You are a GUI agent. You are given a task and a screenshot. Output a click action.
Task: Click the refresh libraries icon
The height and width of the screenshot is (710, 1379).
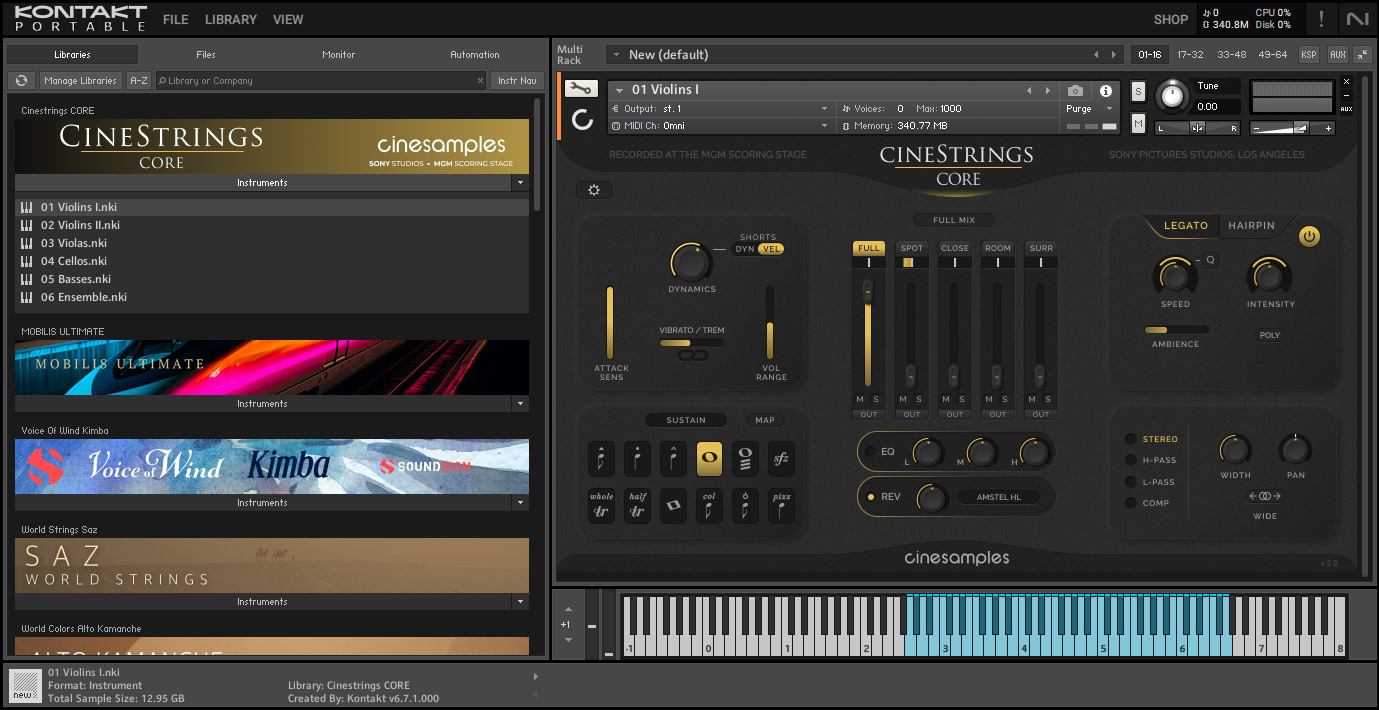coord(21,81)
